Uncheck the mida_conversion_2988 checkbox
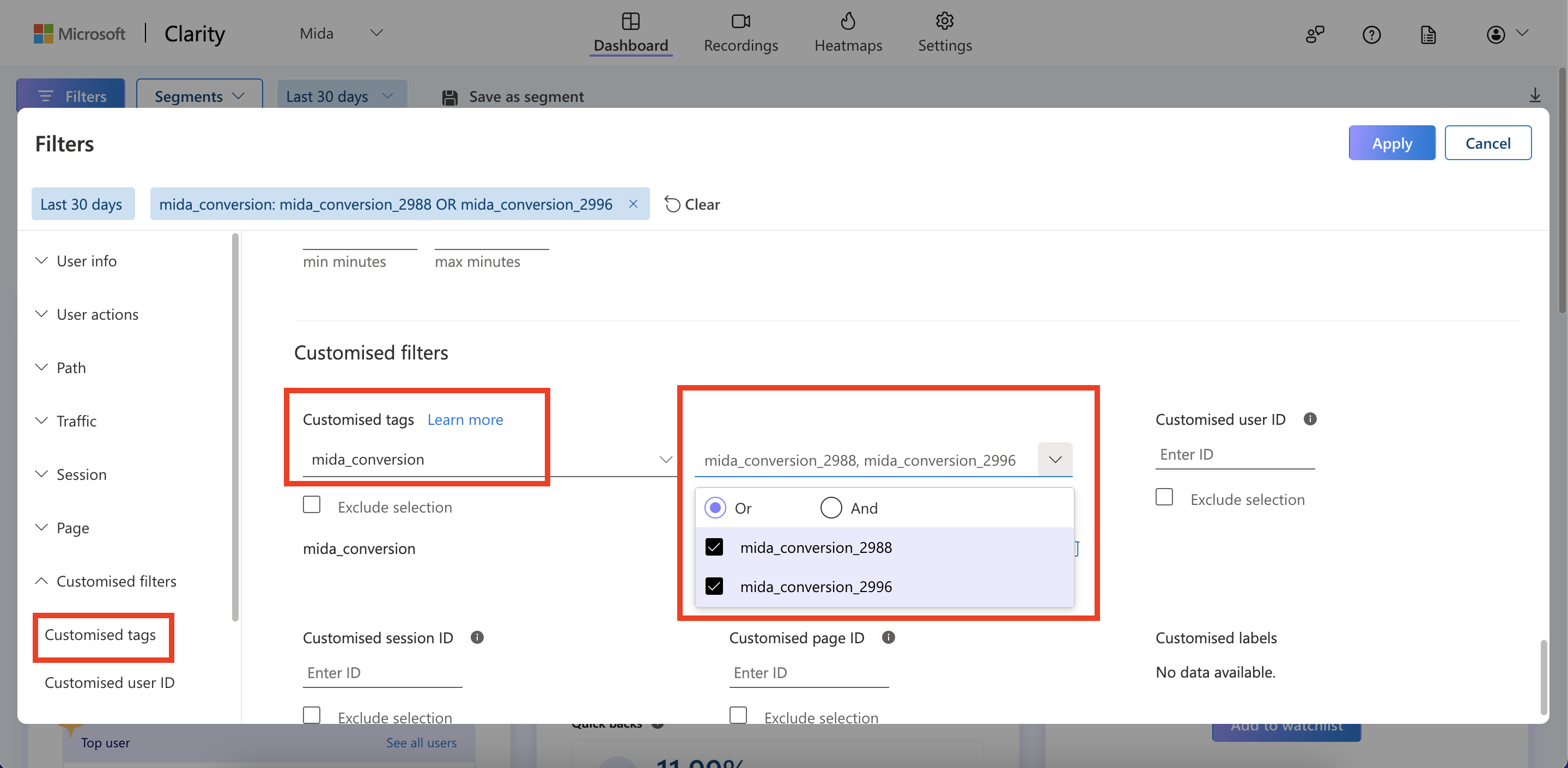Viewport: 1568px width, 768px height. 714,547
